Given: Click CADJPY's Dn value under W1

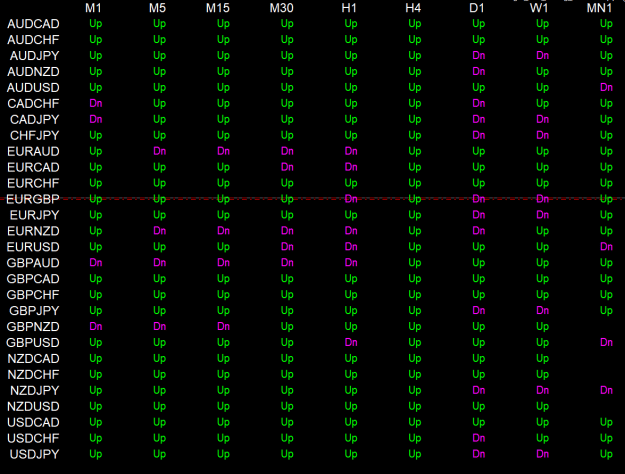Looking at the screenshot, I should (x=542, y=119).
